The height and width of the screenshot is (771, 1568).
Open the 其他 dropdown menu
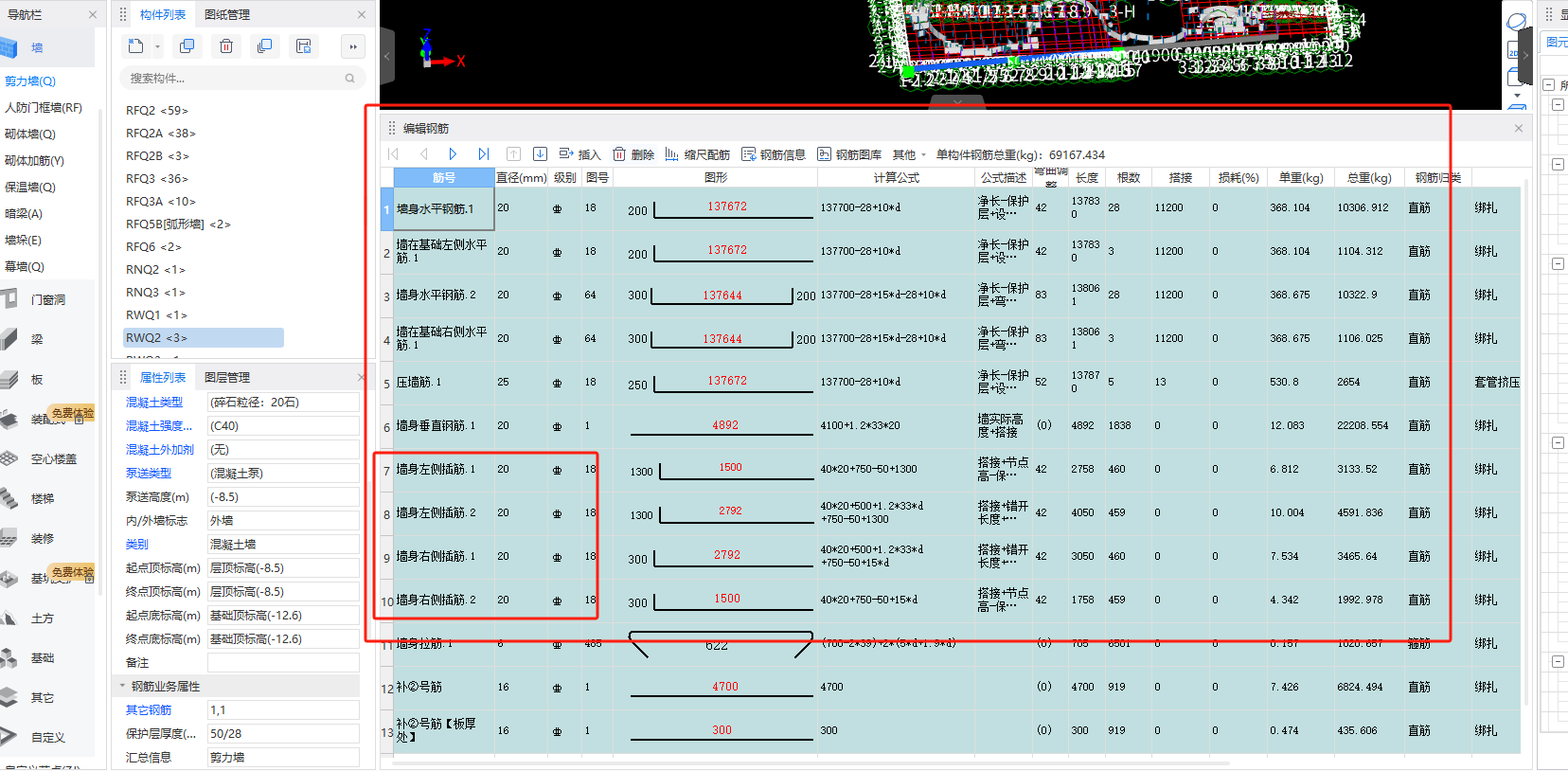coord(909,154)
